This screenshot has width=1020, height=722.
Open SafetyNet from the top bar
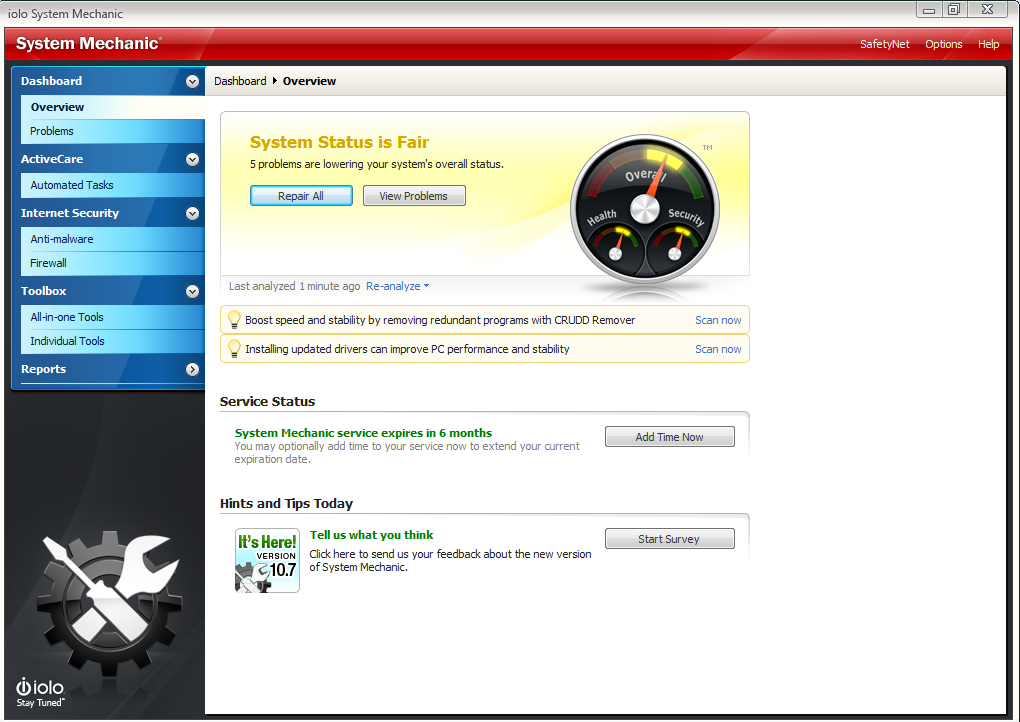884,44
